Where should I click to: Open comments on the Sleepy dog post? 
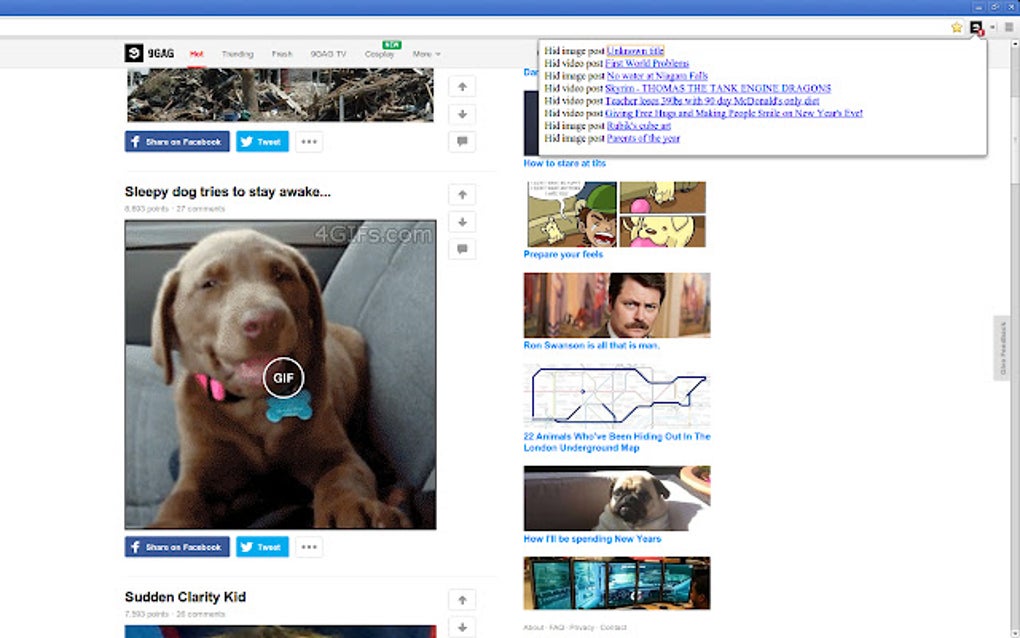pyautogui.click(x=462, y=250)
